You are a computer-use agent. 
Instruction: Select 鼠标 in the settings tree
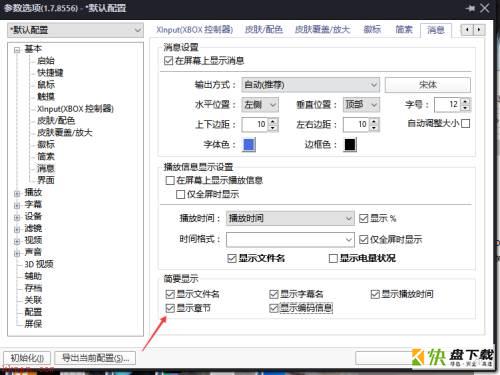(x=46, y=84)
